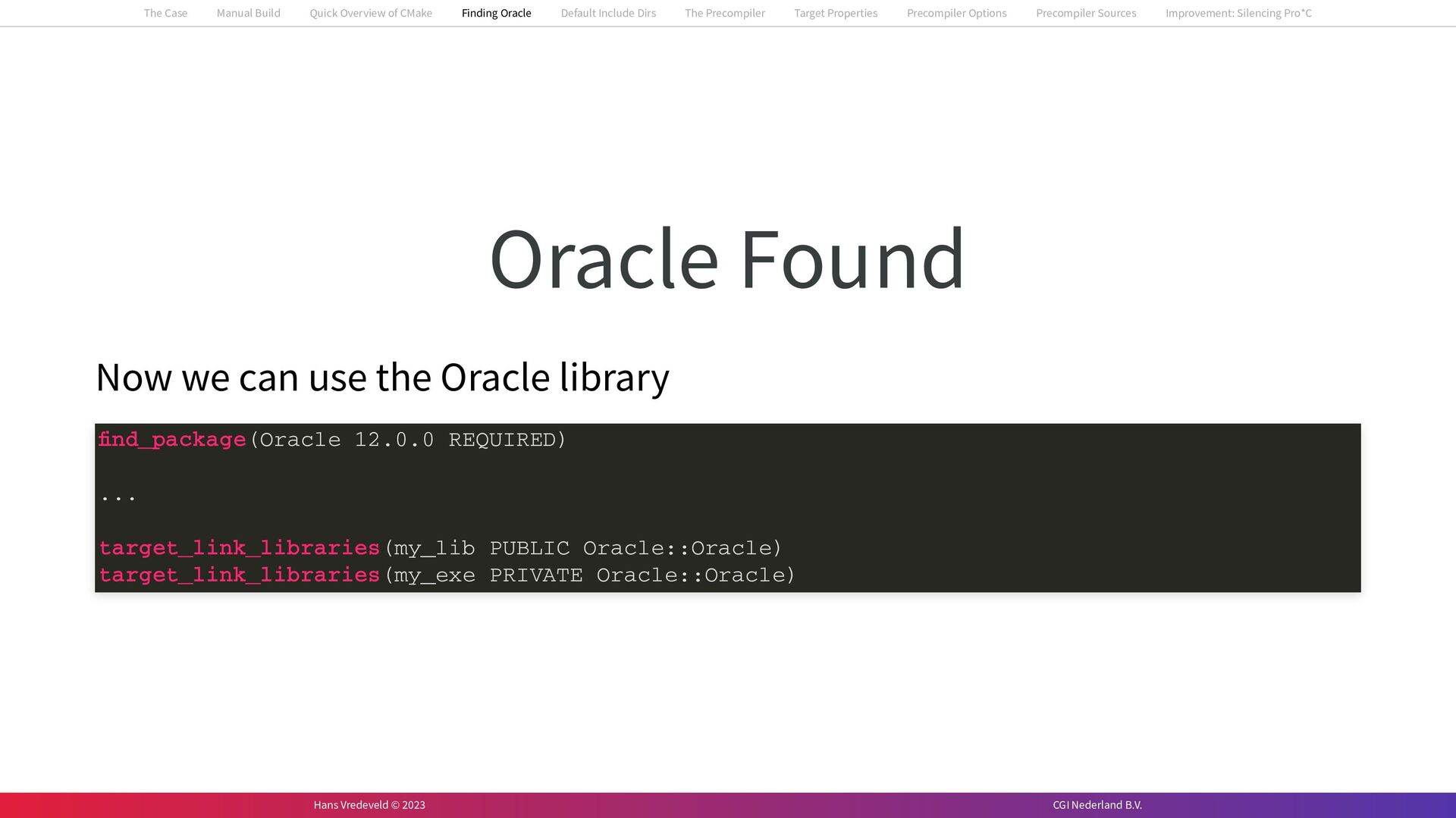Click the find_package keyword in code

point(172,440)
